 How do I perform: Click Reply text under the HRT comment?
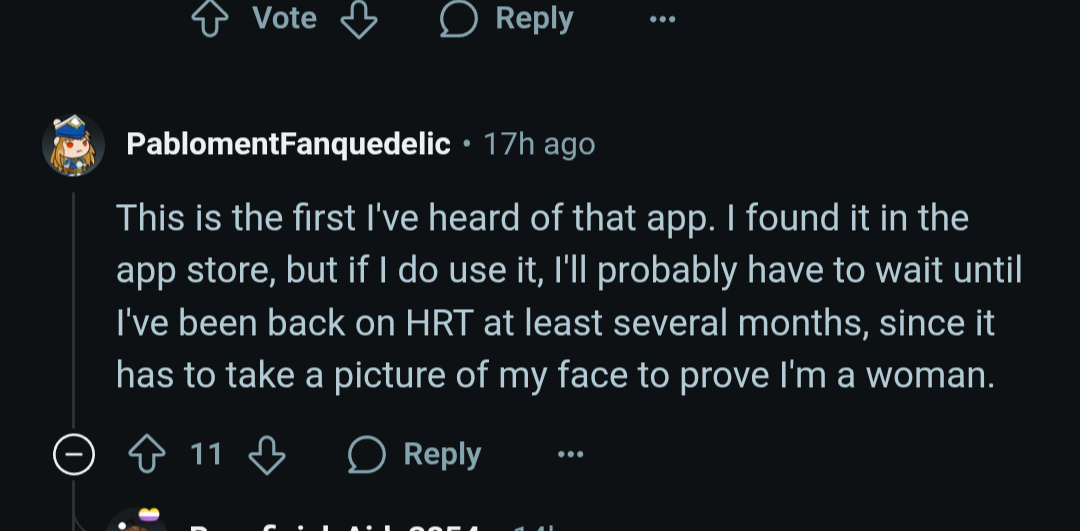point(442,455)
